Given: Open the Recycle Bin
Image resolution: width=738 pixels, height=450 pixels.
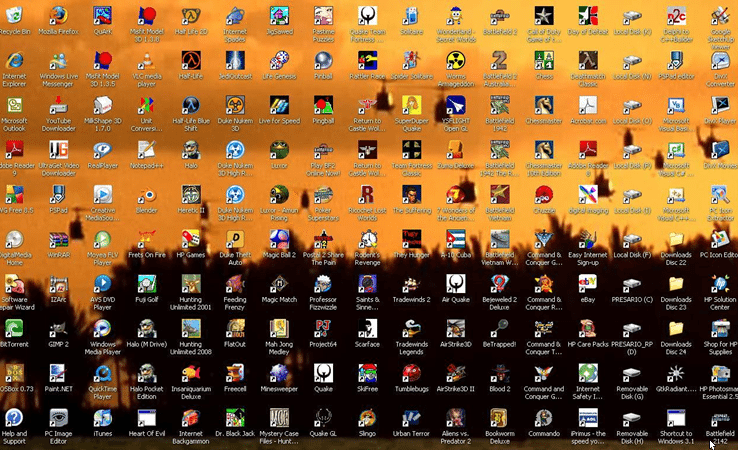Looking at the screenshot, I should click(15, 16).
